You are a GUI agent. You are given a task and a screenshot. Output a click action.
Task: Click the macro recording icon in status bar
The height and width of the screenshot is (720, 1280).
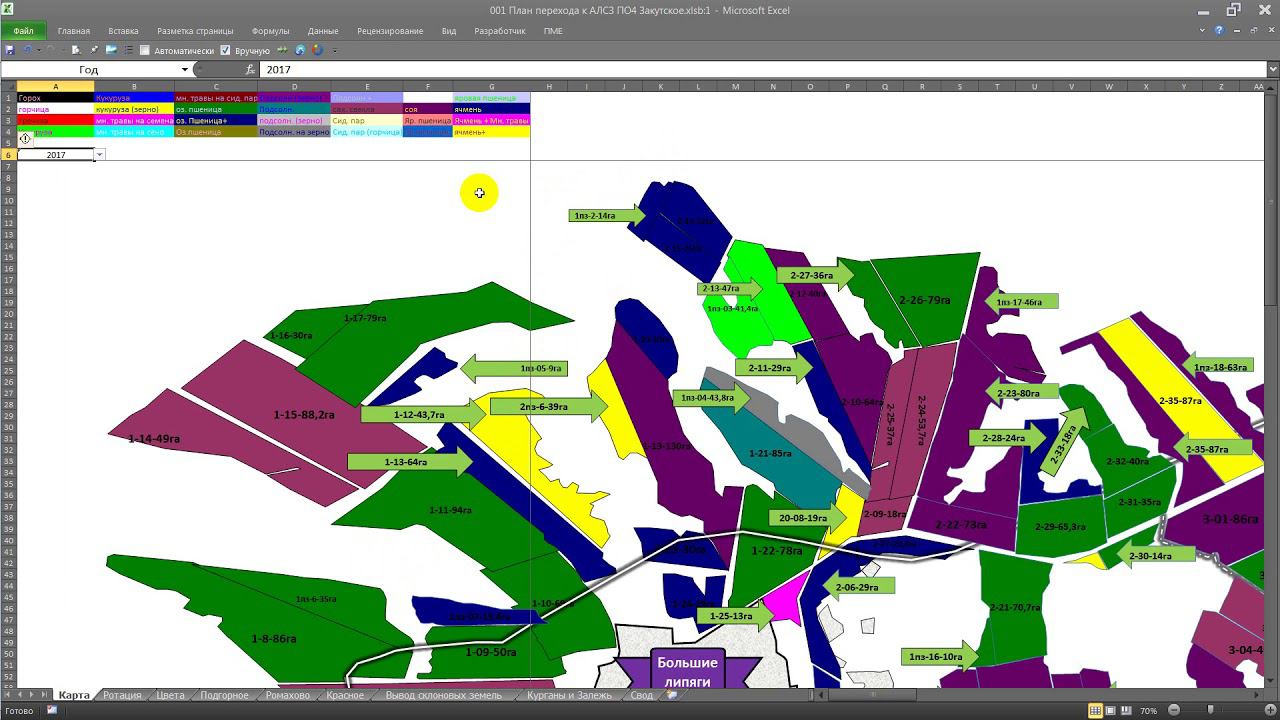click(x=52, y=711)
